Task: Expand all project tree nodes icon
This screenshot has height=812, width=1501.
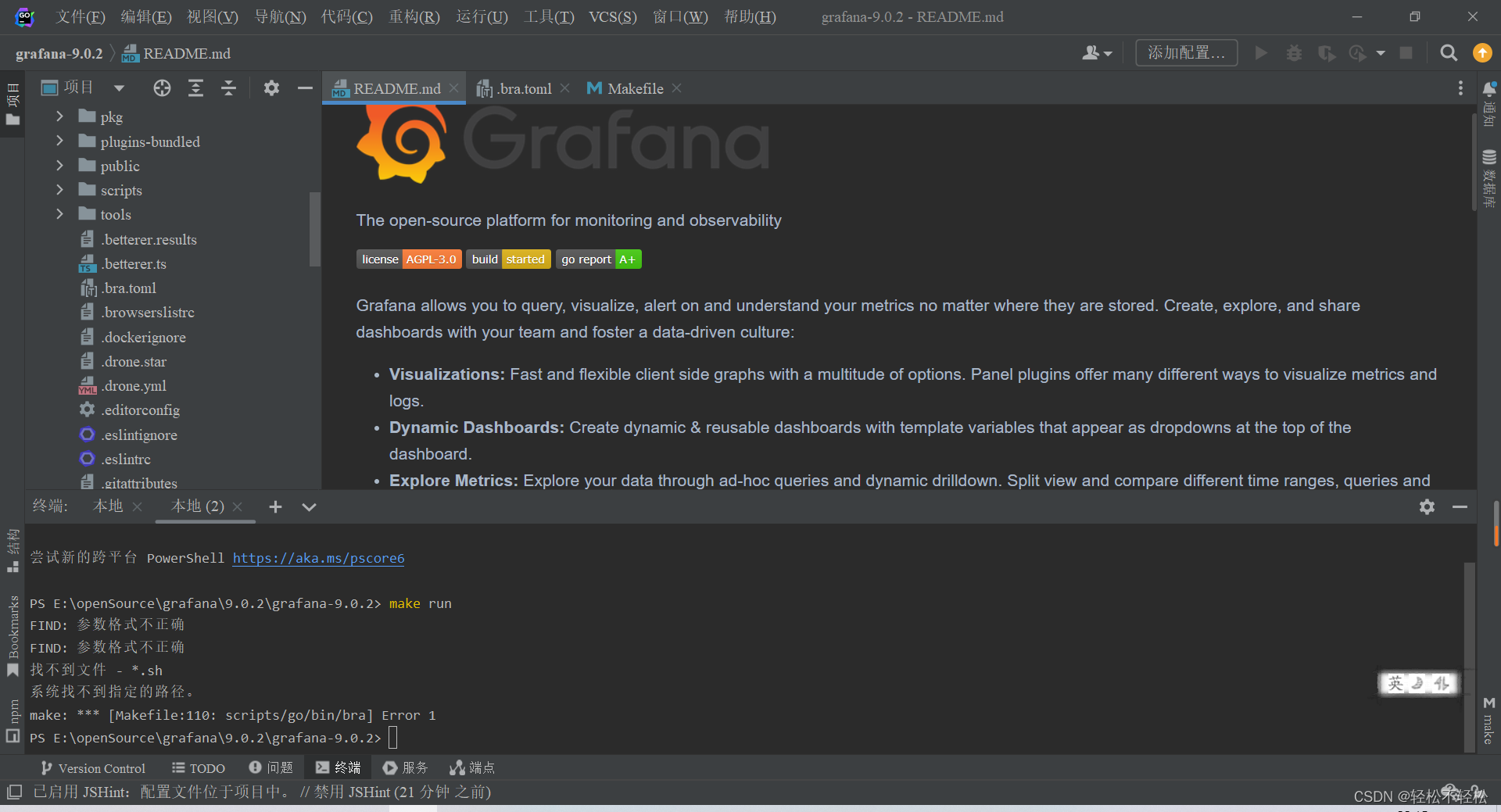Action: click(195, 88)
